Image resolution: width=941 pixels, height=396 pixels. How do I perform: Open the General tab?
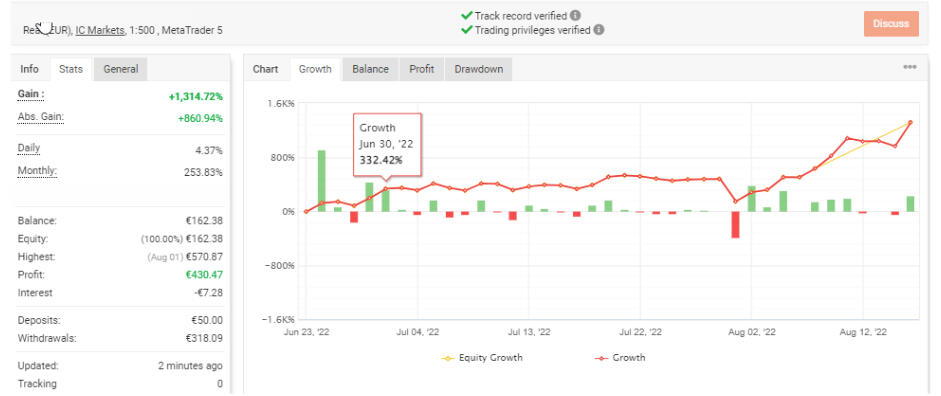coord(121,69)
